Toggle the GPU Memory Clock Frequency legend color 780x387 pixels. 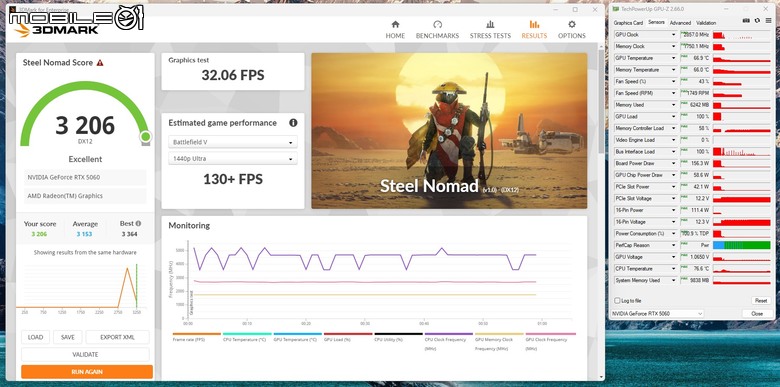pyautogui.click(x=499, y=334)
